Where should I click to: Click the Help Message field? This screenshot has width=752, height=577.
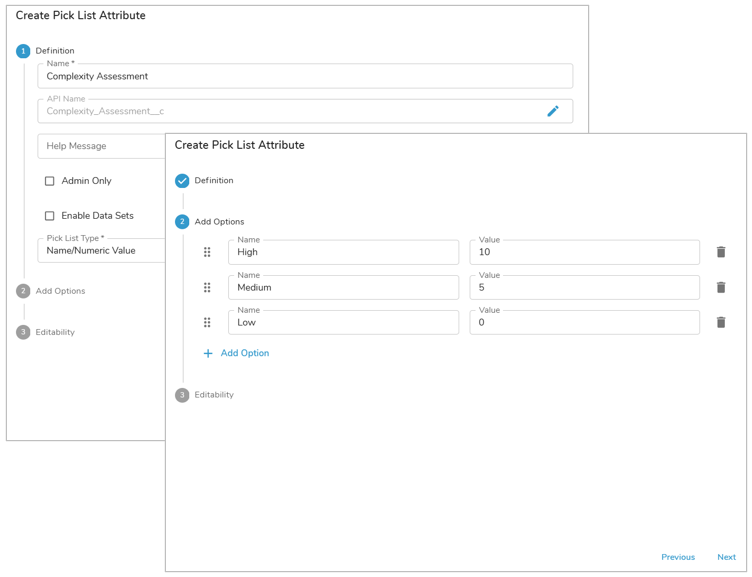pos(100,146)
